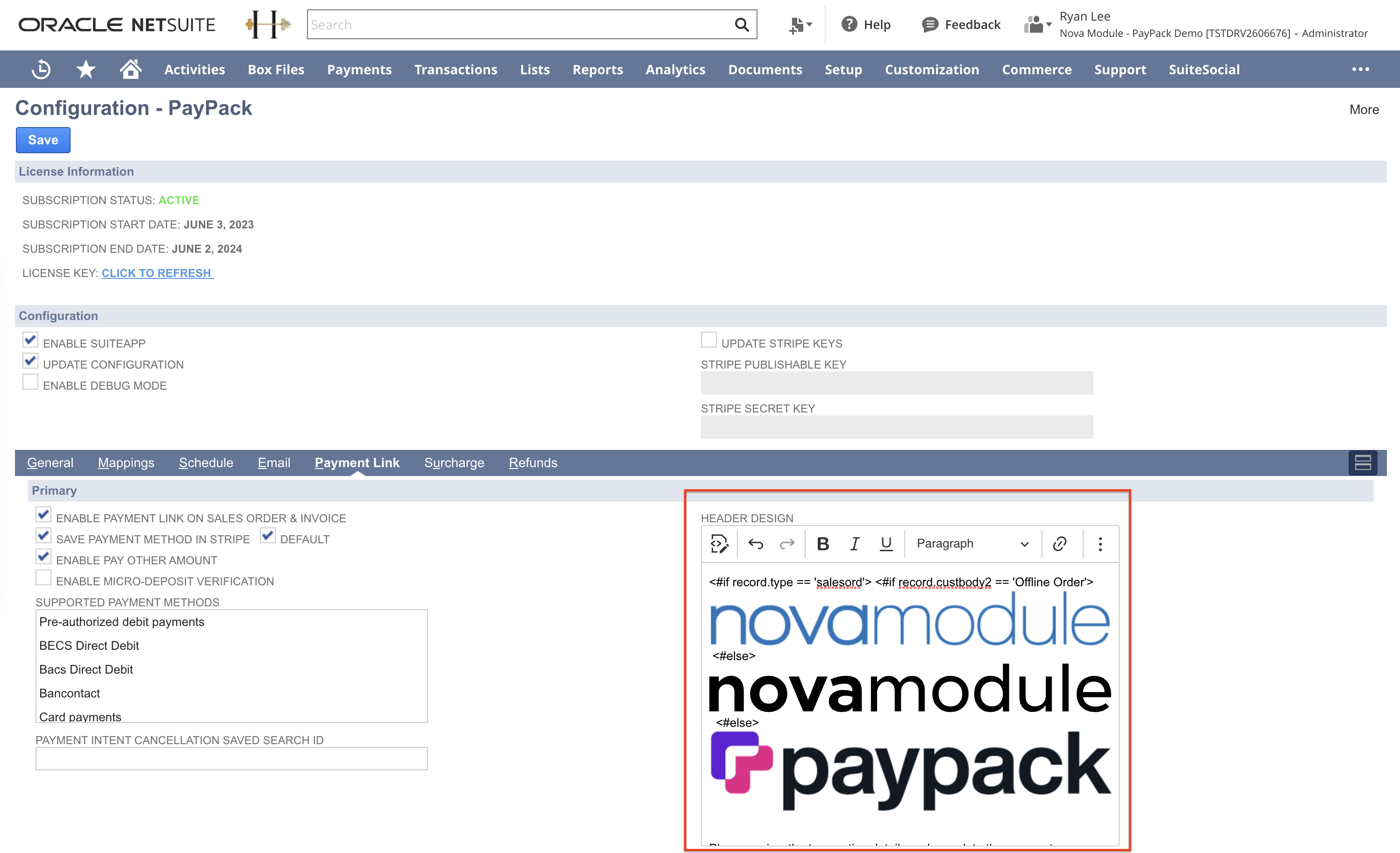The image size is (1400, 853).
Task: Toggle Enable Payment Link on Sales Order checkbox
Action: pos(43,515)
